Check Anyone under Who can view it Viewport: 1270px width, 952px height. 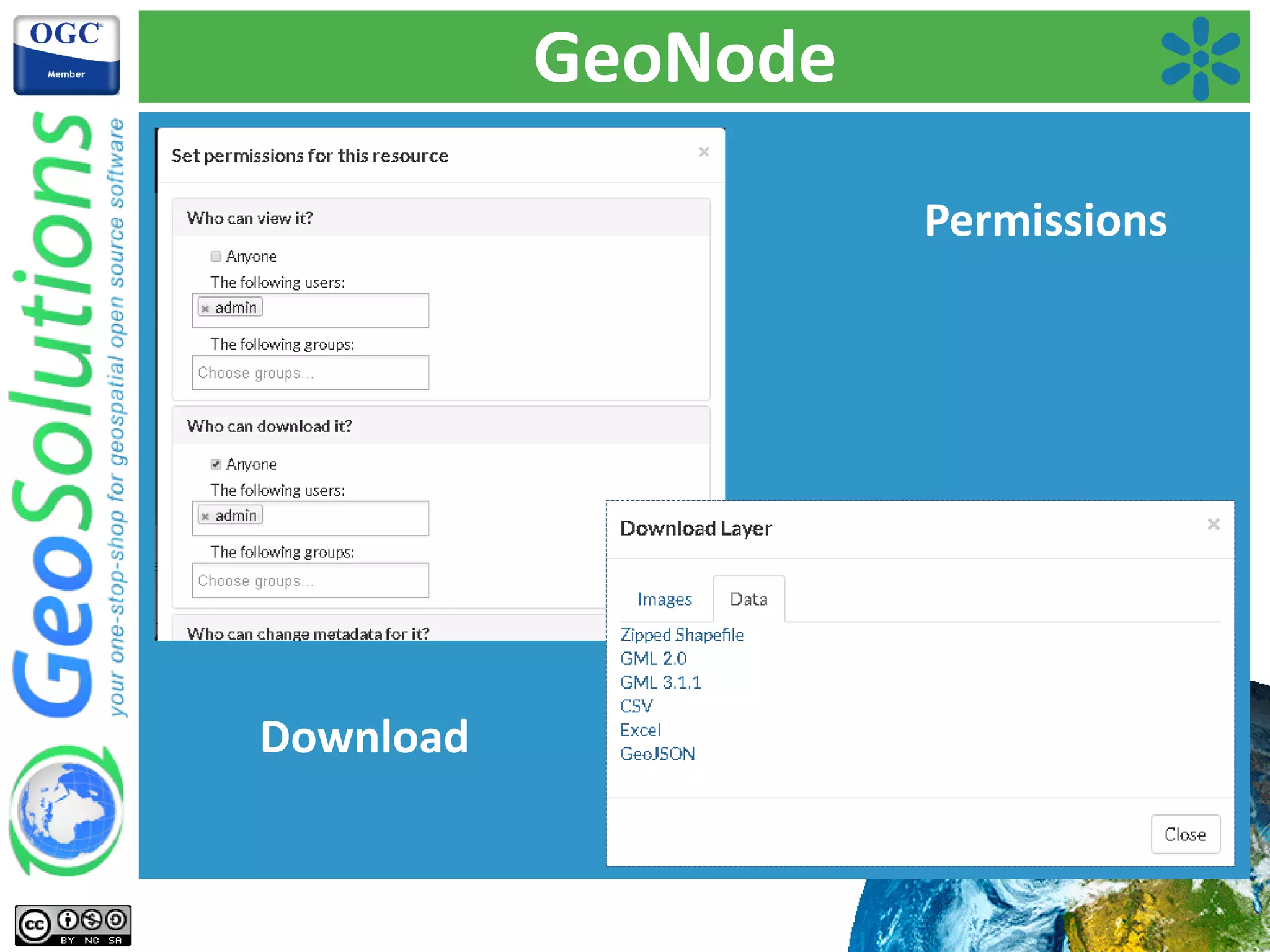click(x=216, y=257)
